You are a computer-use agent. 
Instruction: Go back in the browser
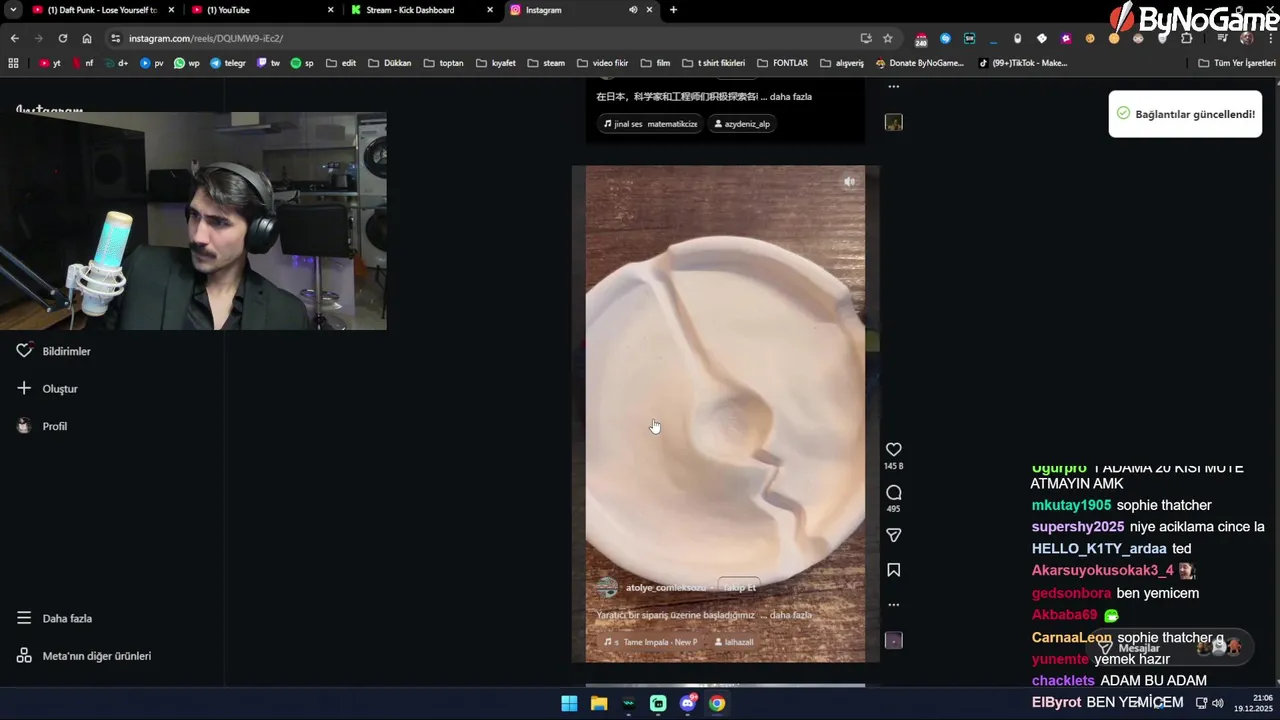pos(14,38)
